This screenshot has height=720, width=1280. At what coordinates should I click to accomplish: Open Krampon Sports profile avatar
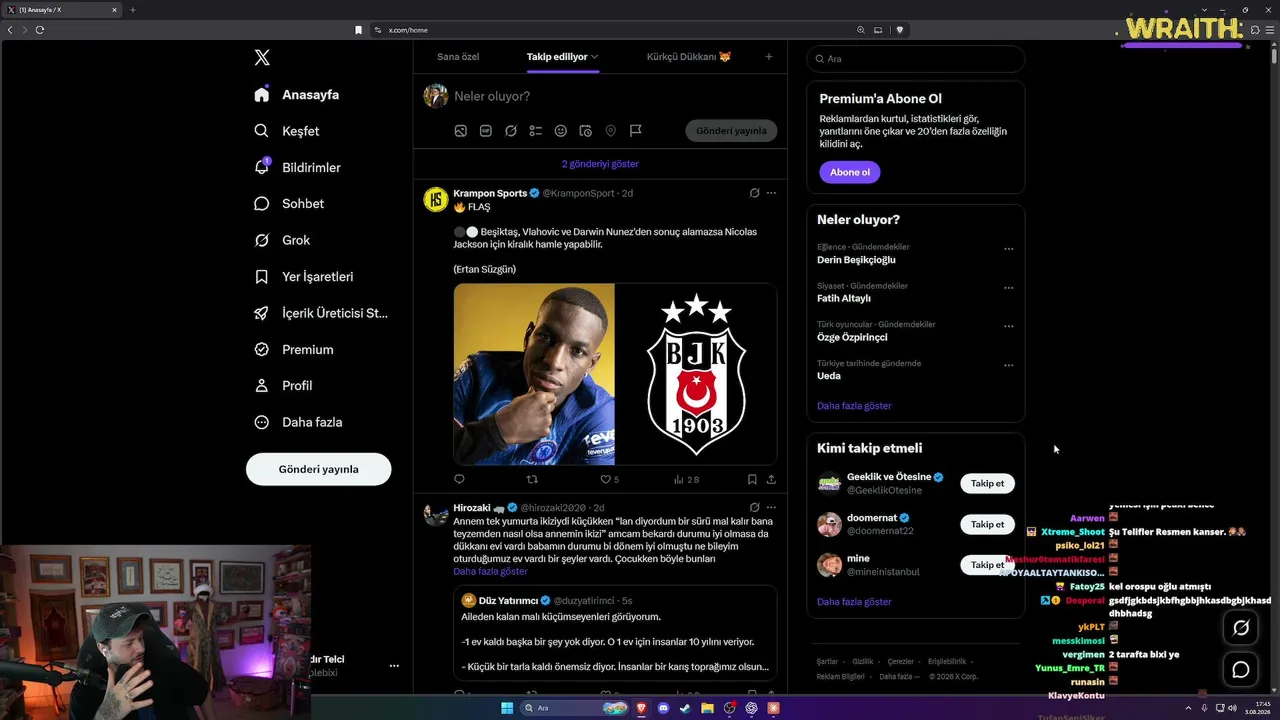coord(436,199)
